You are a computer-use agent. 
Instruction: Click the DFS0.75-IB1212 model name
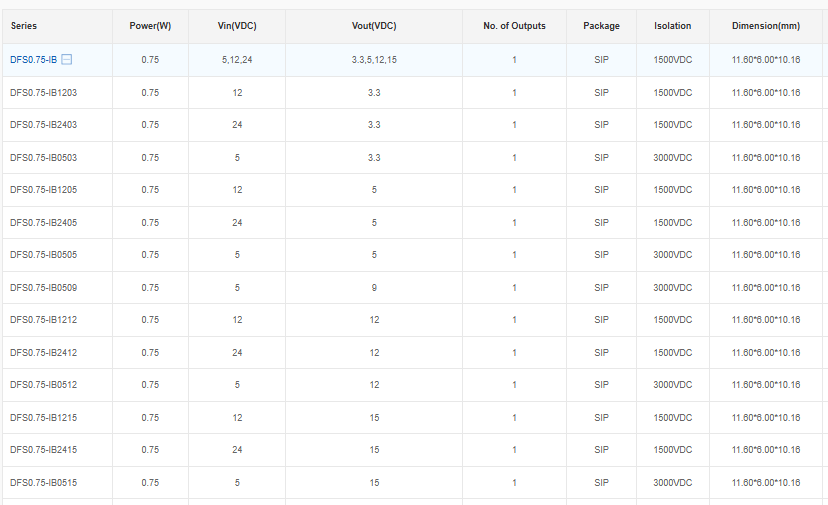(43, 320)
